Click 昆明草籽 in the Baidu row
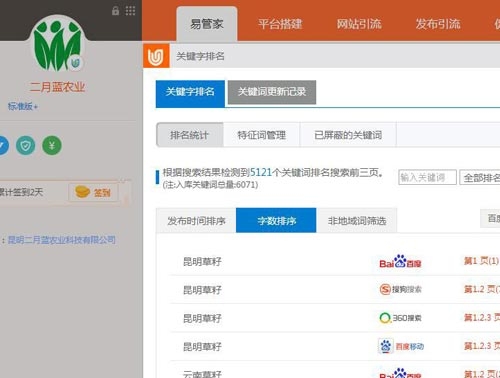Viewport: 500px width, 378px height. click(202, 262)
